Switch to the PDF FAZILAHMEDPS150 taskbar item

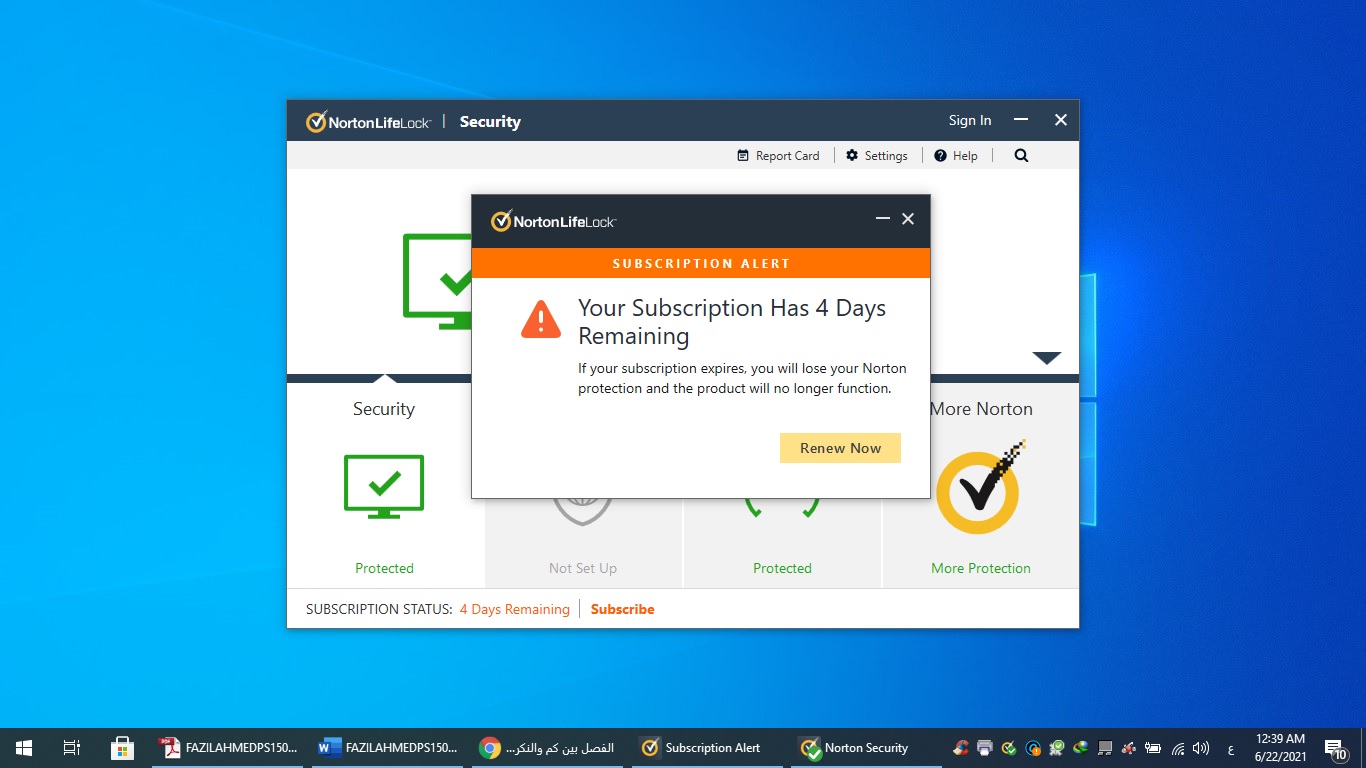tap(229, 748)
